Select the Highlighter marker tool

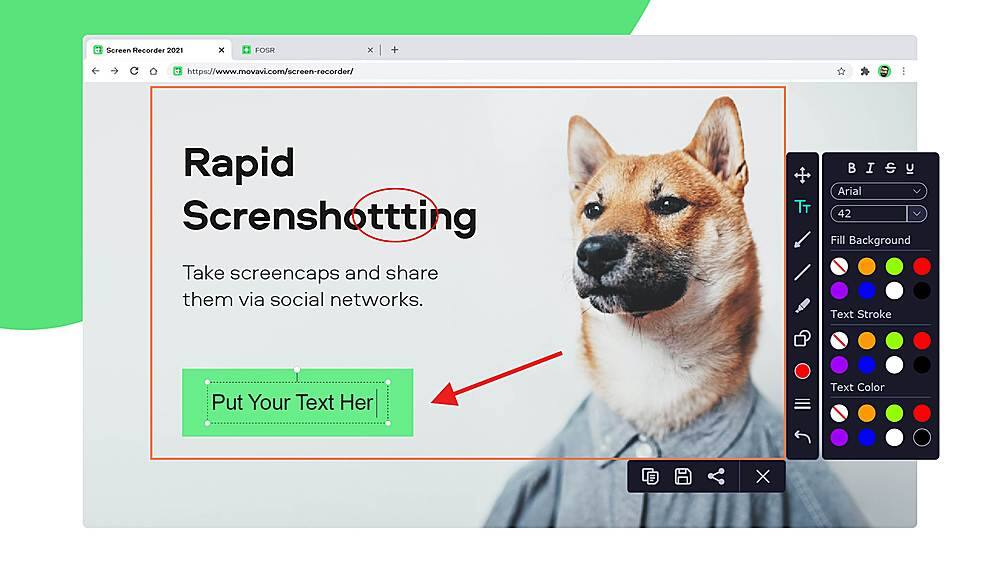pos(802,305)
